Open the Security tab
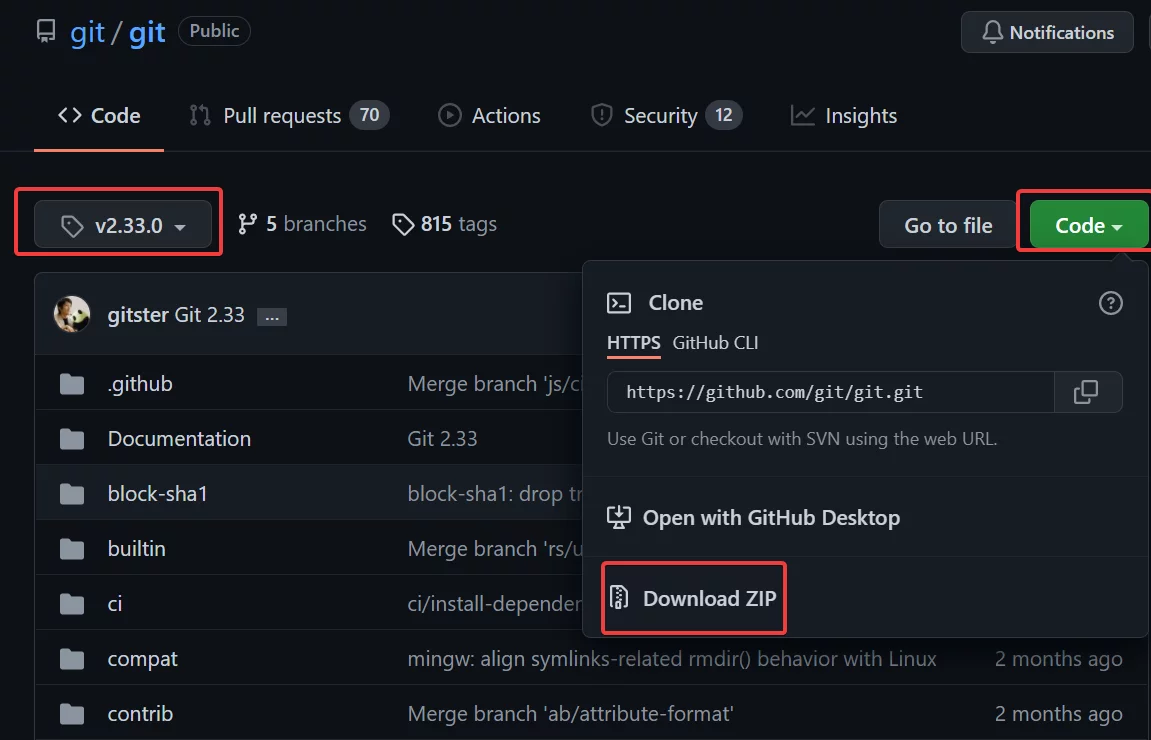This screenshot has height=740, width=1151. click(x=667, y=116)
